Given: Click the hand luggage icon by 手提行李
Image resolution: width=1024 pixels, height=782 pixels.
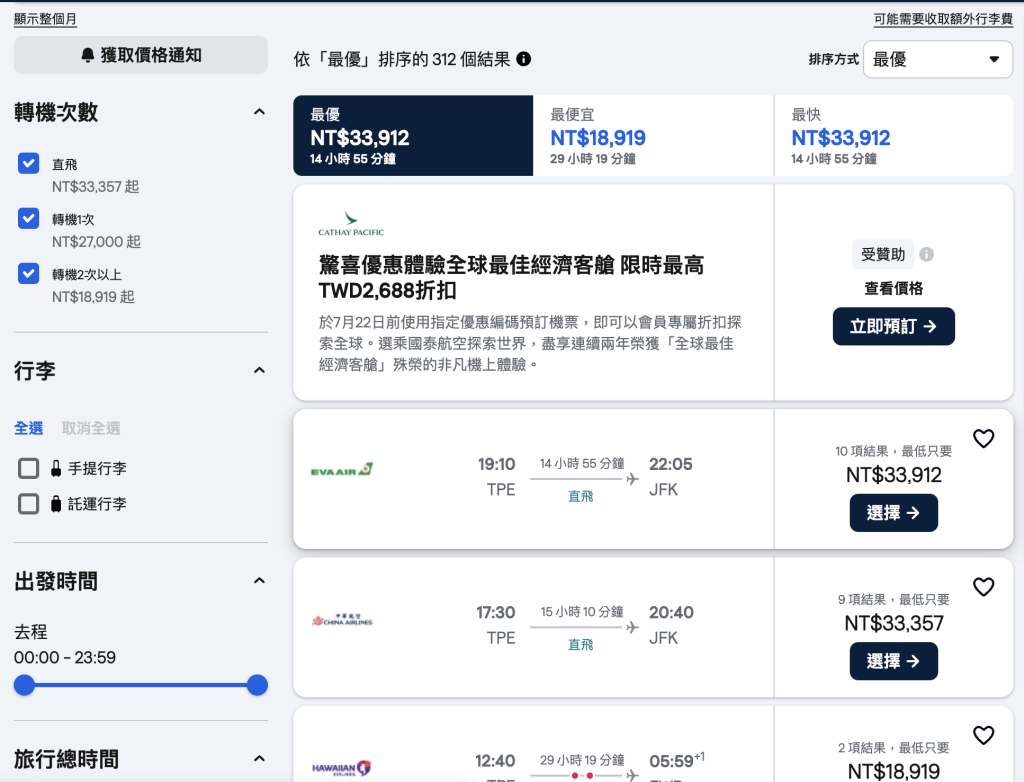Looking at the screenshot, I should (x=56, y=468).
